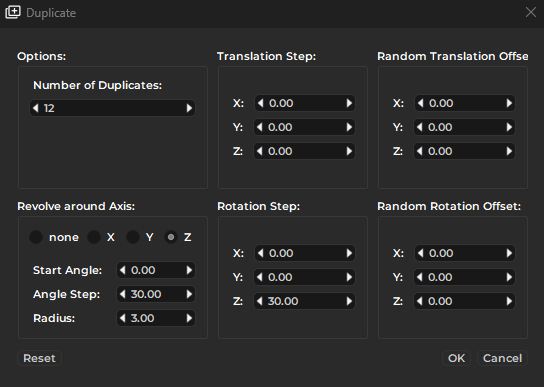This screenshot has height=387, width=544.
Task: Click the Angle Step 30.00 field
Action: [x=156, y=294]
